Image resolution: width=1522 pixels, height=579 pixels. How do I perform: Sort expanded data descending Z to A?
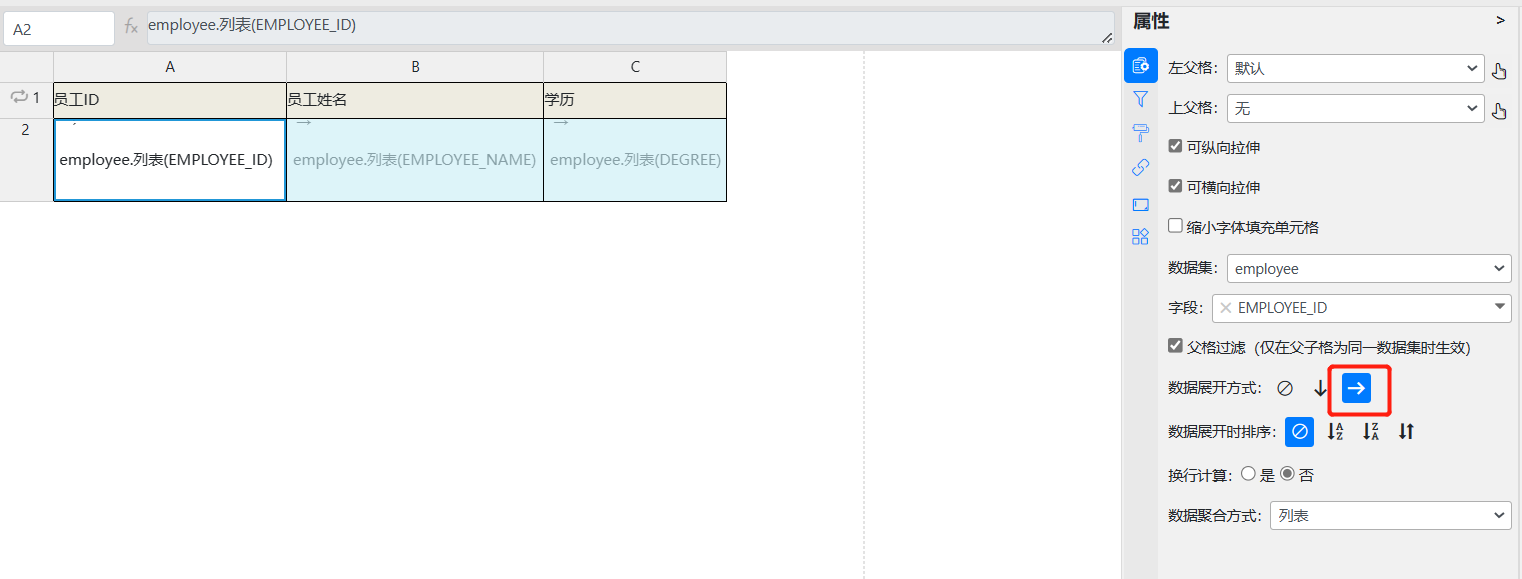1371,431
